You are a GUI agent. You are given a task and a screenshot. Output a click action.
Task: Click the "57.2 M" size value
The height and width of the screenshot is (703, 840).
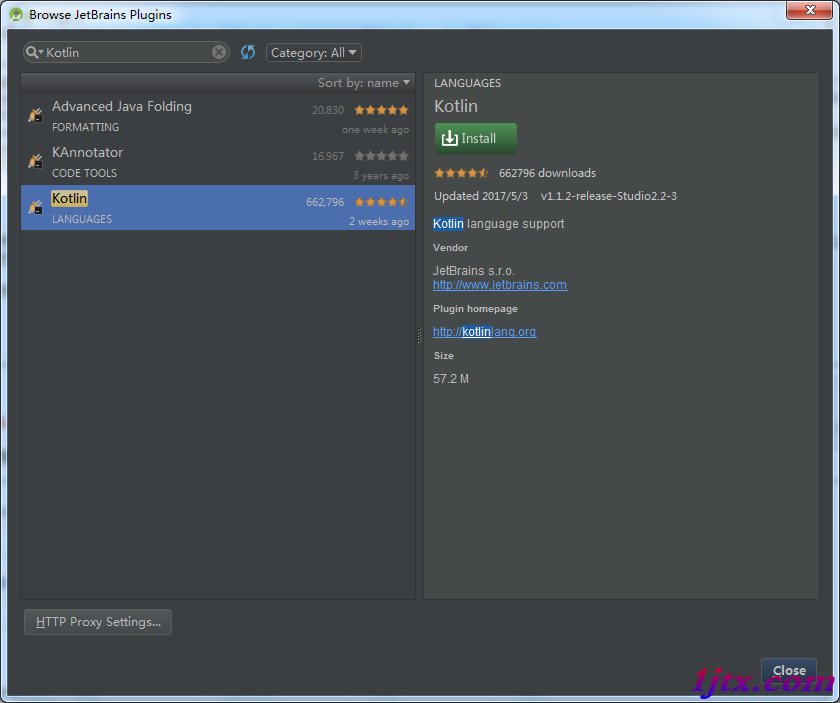point(451,379)
